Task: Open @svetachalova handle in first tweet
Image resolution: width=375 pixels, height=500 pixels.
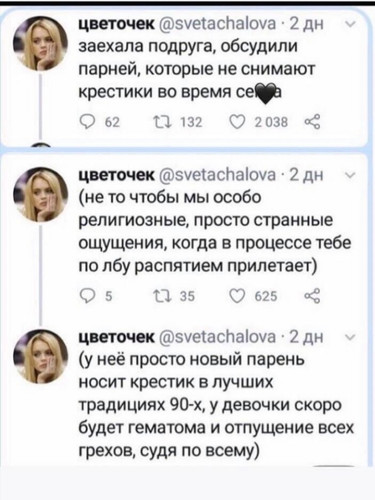Action: (x=218, y=24)
